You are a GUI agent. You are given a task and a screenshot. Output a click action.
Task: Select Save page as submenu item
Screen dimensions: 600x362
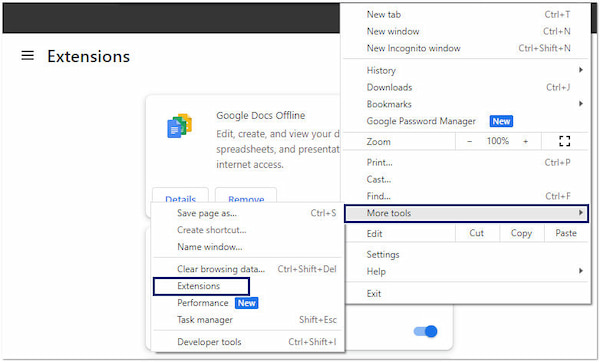248,213
